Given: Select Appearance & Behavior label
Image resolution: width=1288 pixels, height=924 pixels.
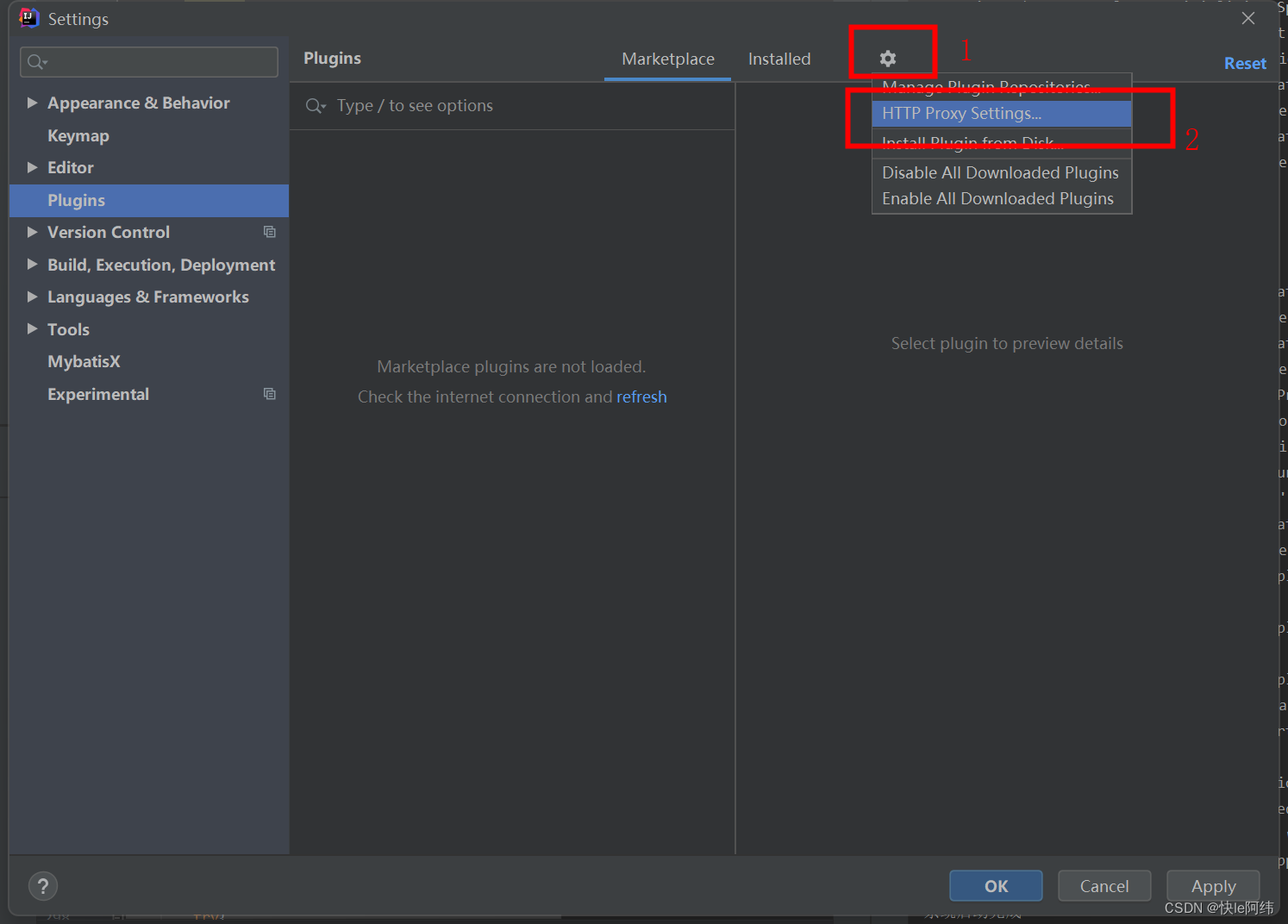Looking at the screenshot, I should (139, 103).
